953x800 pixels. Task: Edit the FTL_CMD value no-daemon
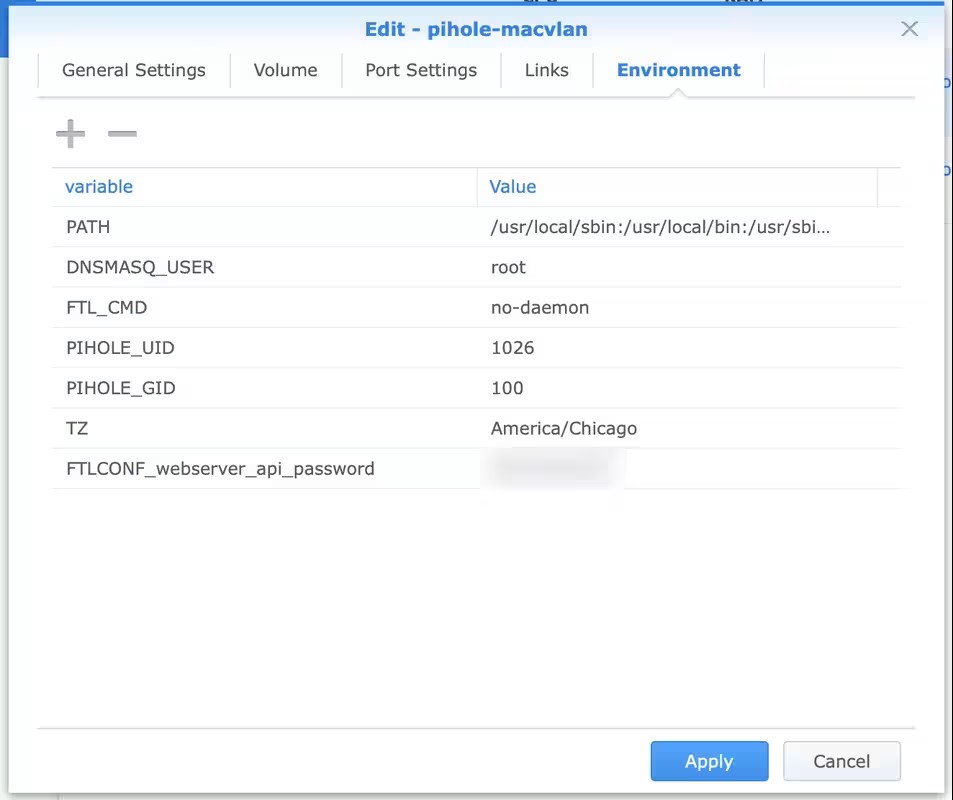540,308
